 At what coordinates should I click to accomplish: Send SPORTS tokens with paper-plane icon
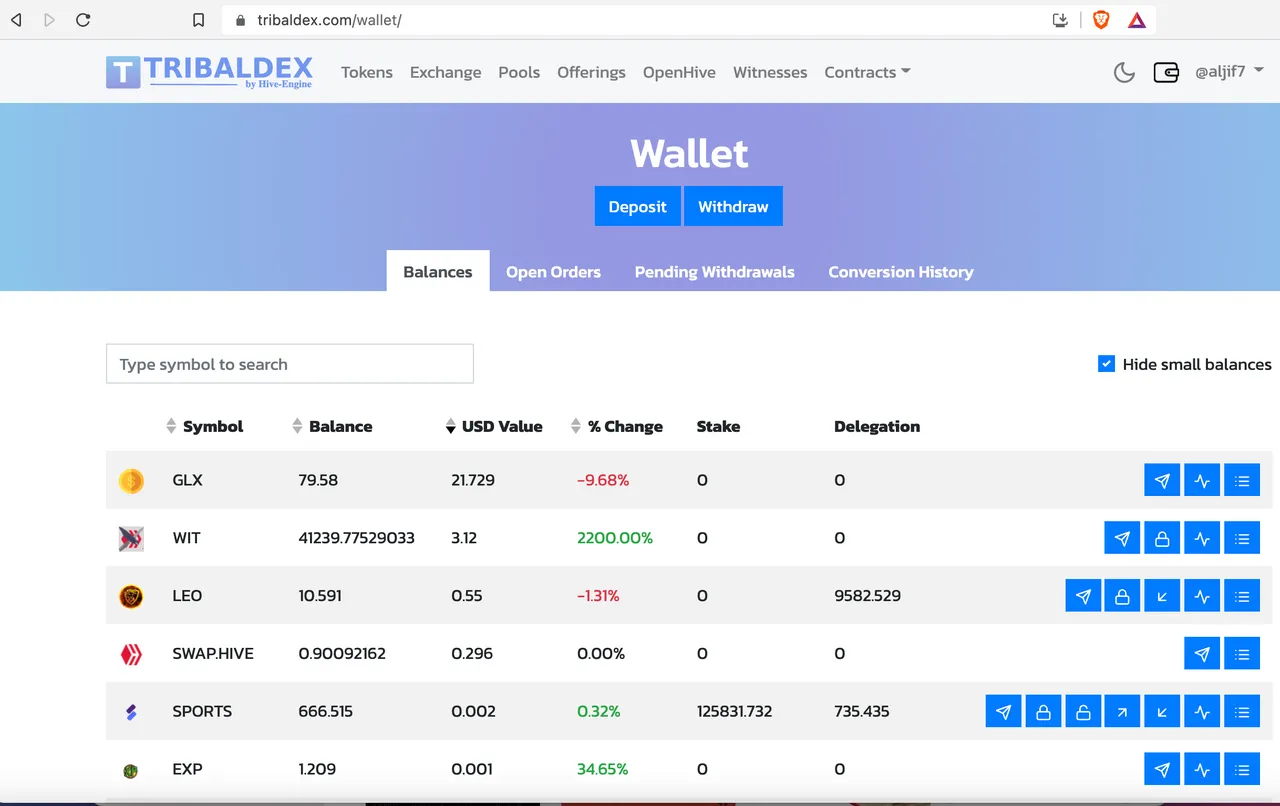point(1003,712)
